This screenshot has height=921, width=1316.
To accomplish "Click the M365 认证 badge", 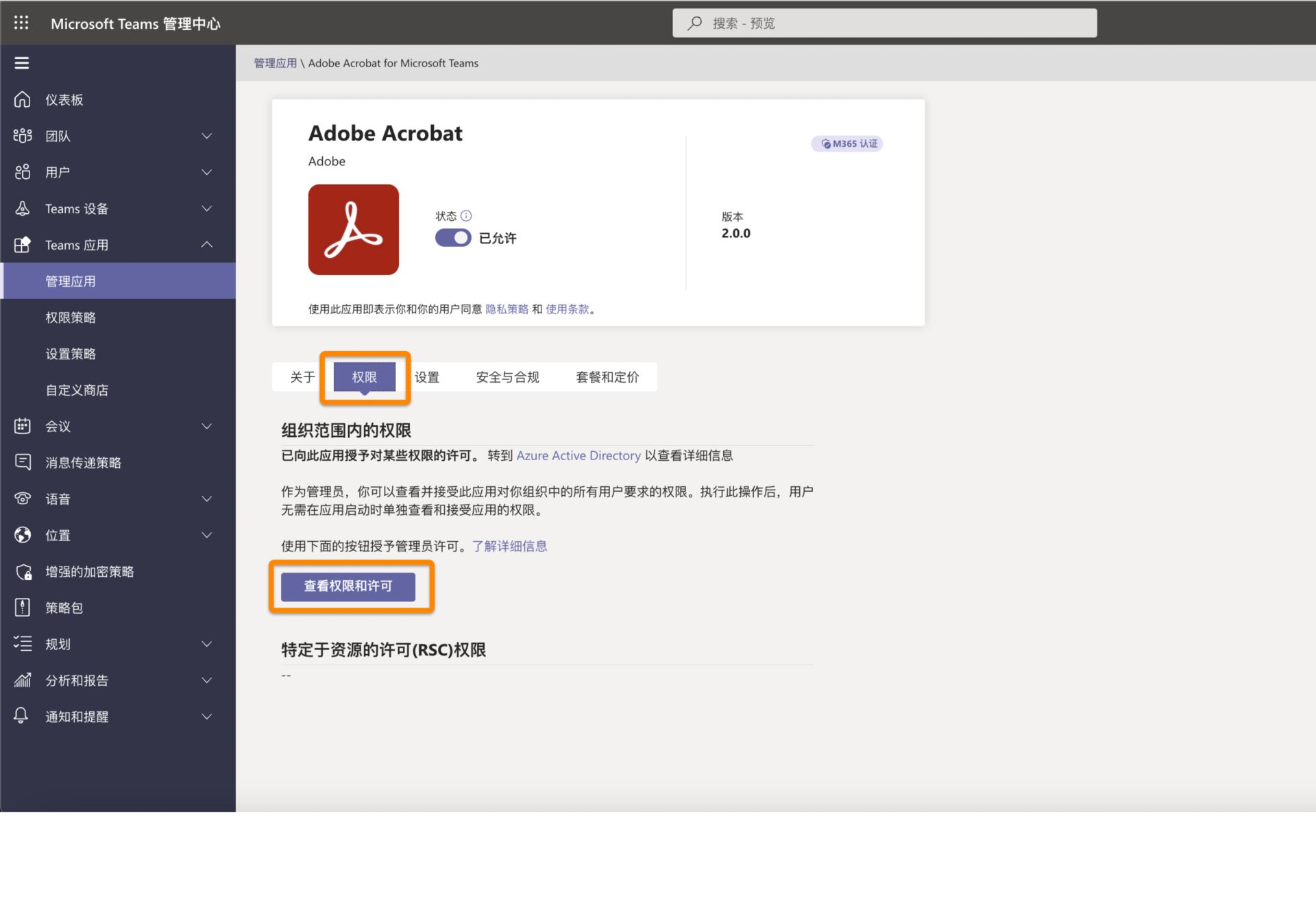I will click(847, 144).
